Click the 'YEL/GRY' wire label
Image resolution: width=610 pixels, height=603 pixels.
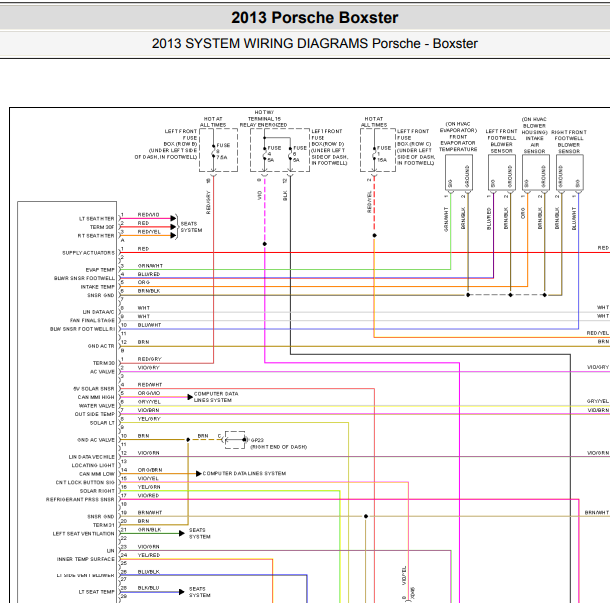(149, 419)
